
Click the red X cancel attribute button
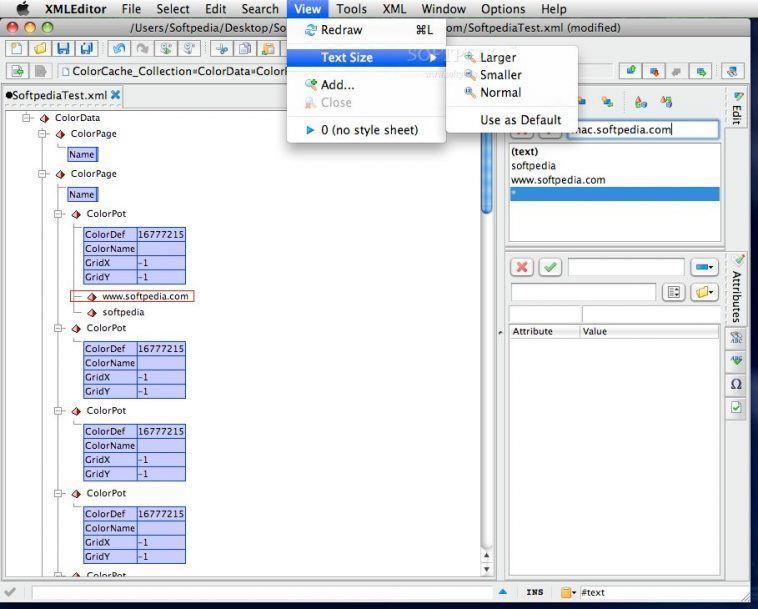click(x=522, y=267)
